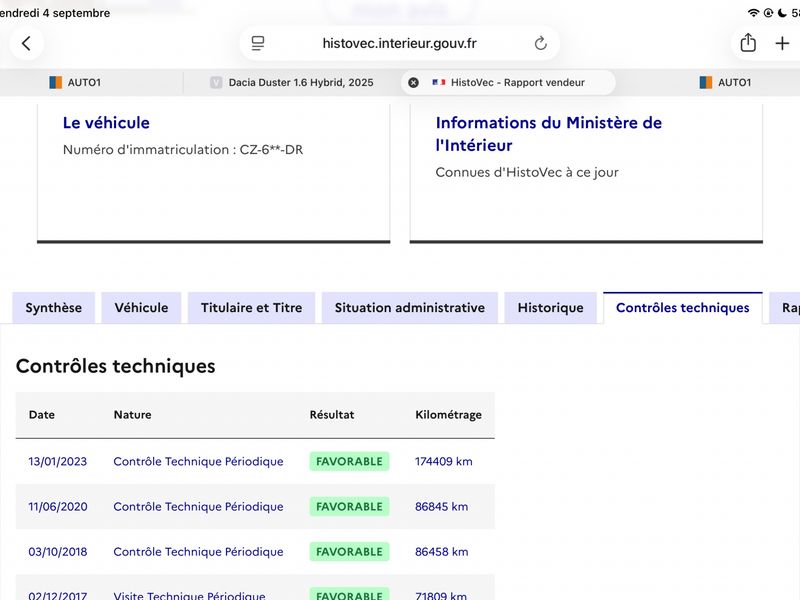Select the Contrôles techniques tab
The width and height of the screenshot is (800, 600).
pyautogui.click(x=683, y=308)
